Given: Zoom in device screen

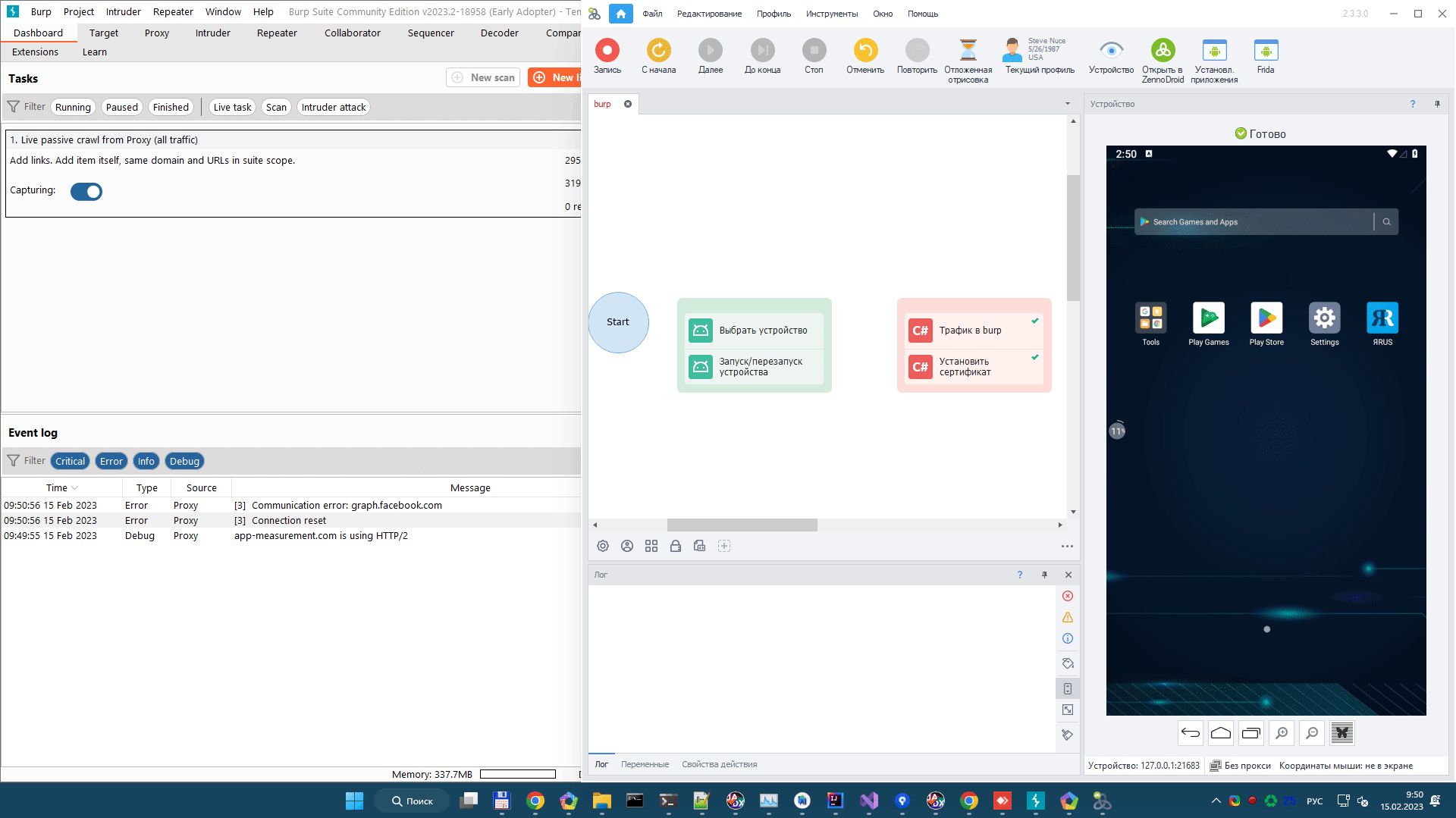Looking at the screenshot, I should (x=1282, y=732).
